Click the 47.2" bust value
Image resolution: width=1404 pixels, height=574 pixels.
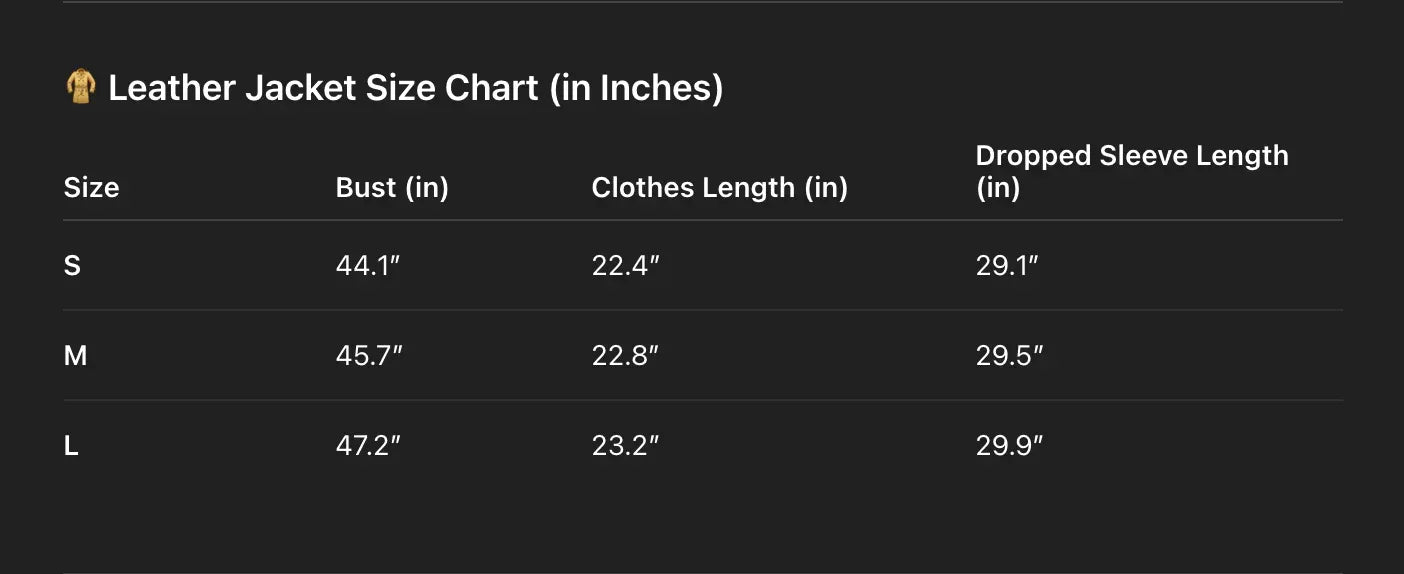click(368, 446)
